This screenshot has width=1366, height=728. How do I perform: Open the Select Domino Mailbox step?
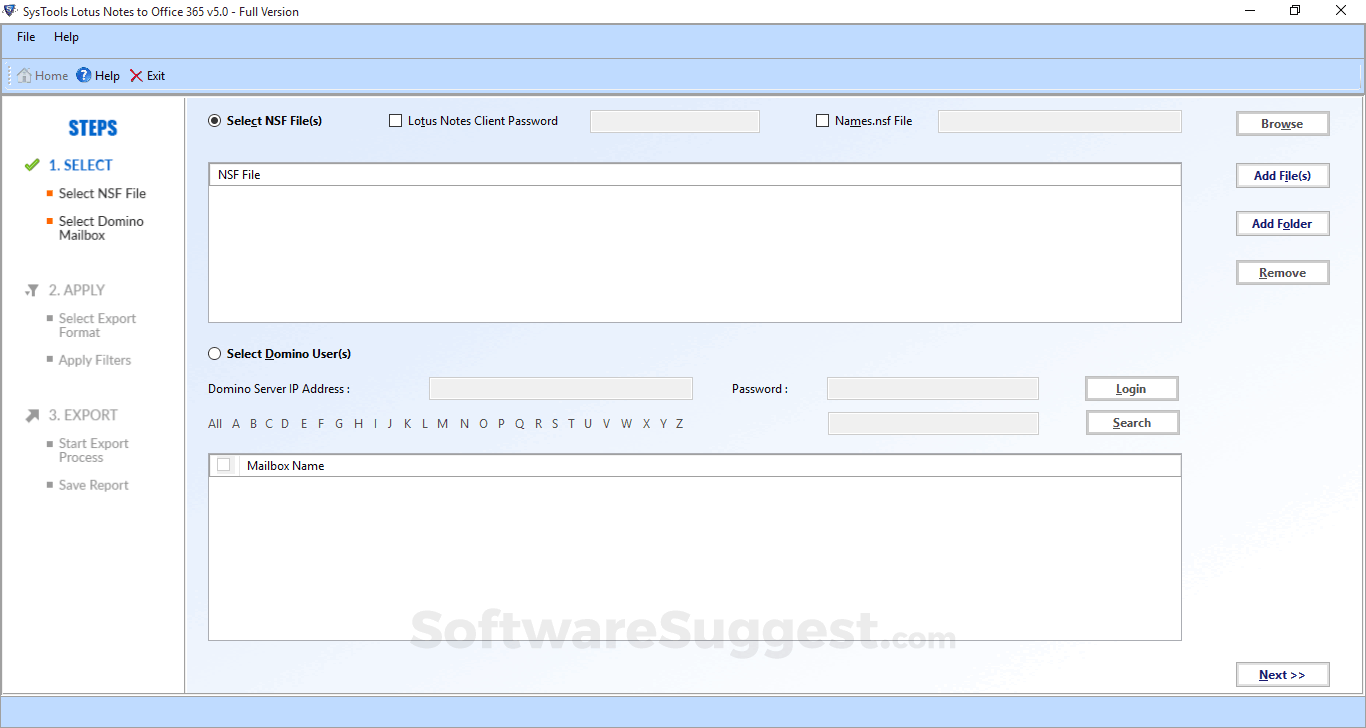(101, 228)
